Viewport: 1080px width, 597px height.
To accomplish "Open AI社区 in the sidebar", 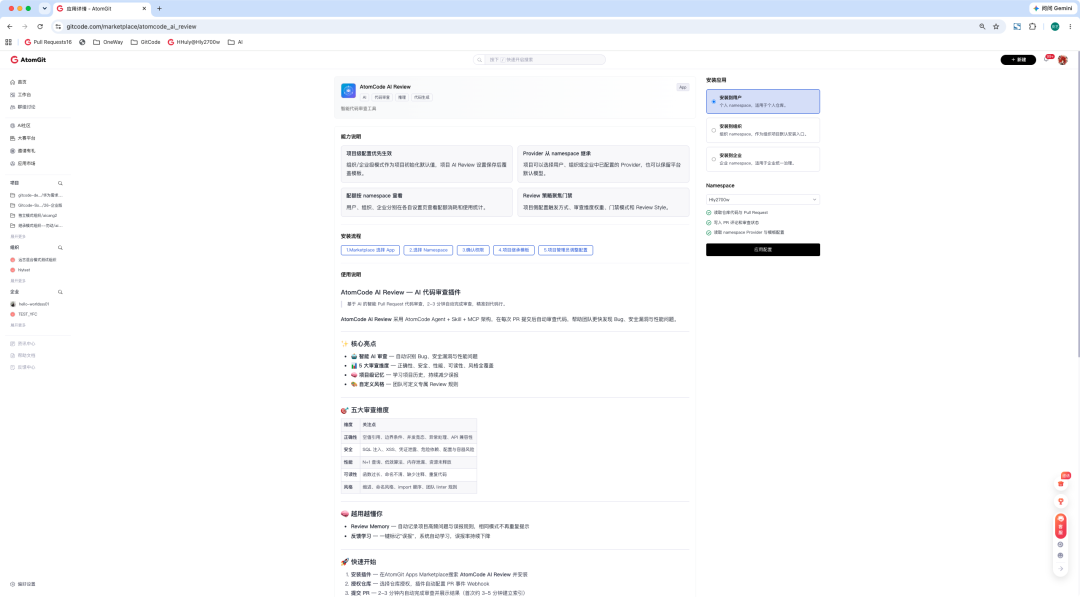I will [x=23, y=125].
